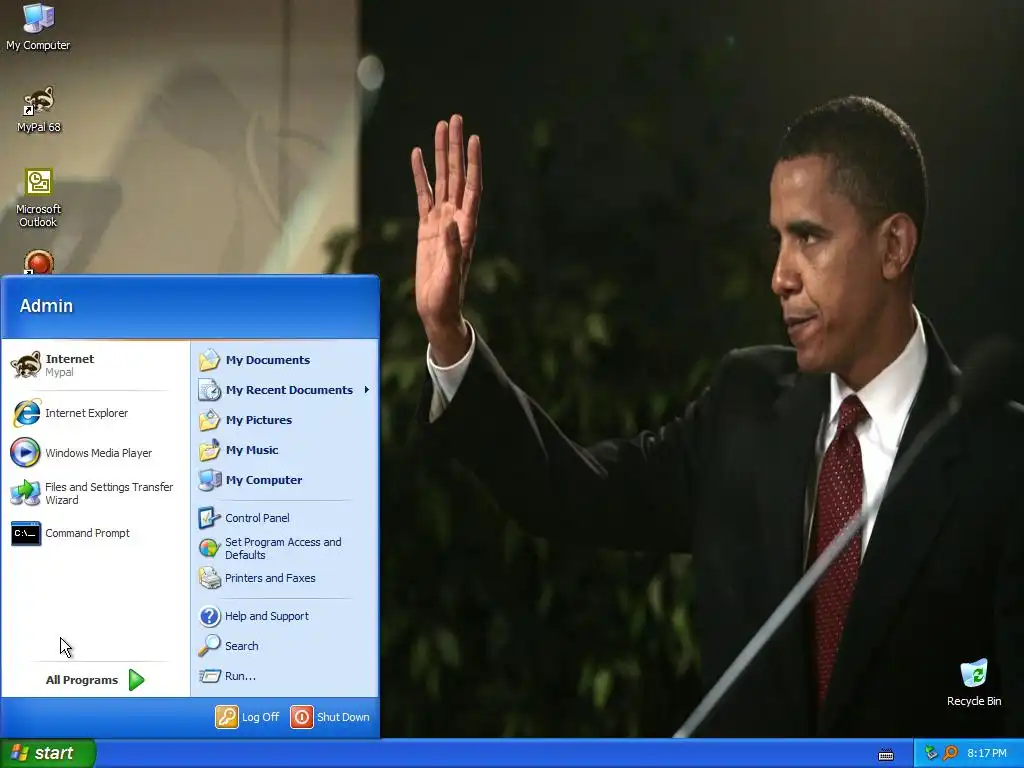The image size is (1024, 768).
Task: Open My Pictures folder
Action: tap(285, 421)
